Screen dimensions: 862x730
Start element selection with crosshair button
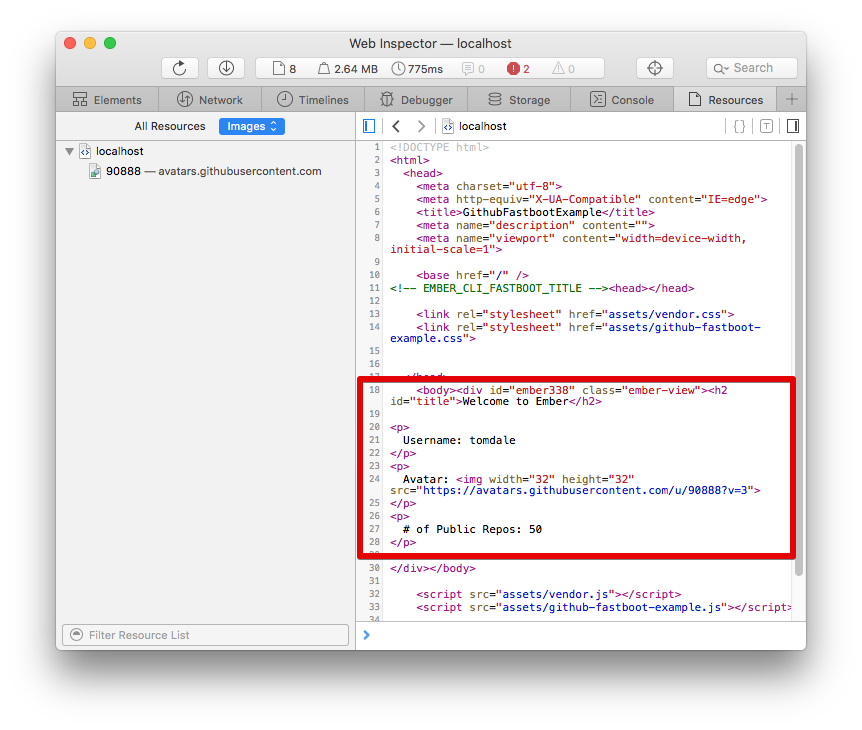(655, 68)
